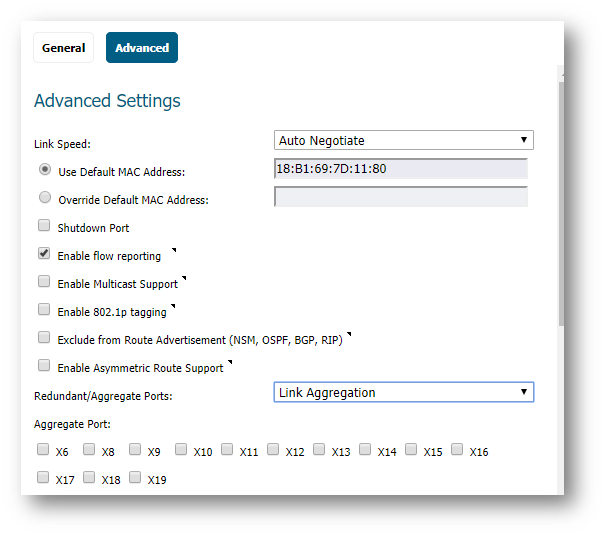The image size is (606, 537).
Task: Click tooltip marker beside Enable 802.1p tagging
Action: [x=173, y=306]
